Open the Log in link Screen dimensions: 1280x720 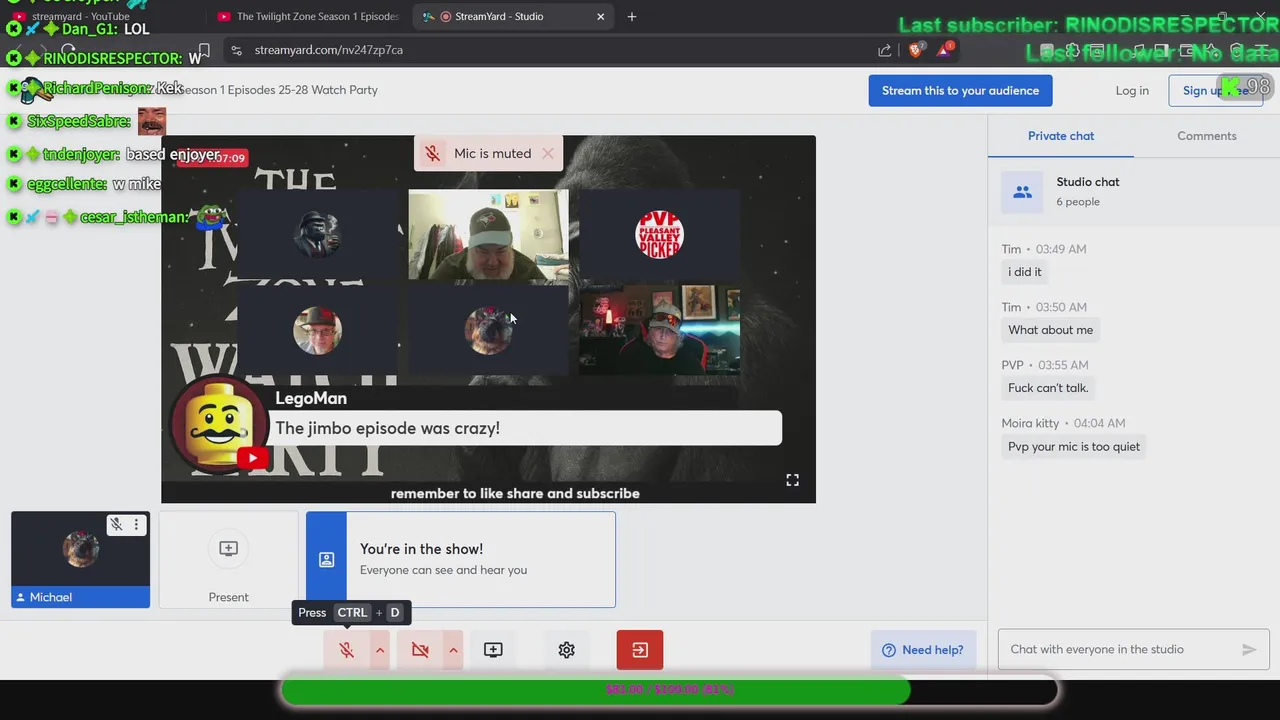[1132, 90]
